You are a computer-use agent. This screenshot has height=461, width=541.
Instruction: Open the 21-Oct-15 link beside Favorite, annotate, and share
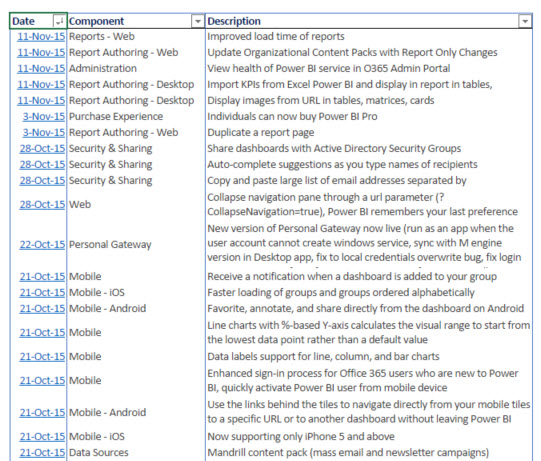42,308
